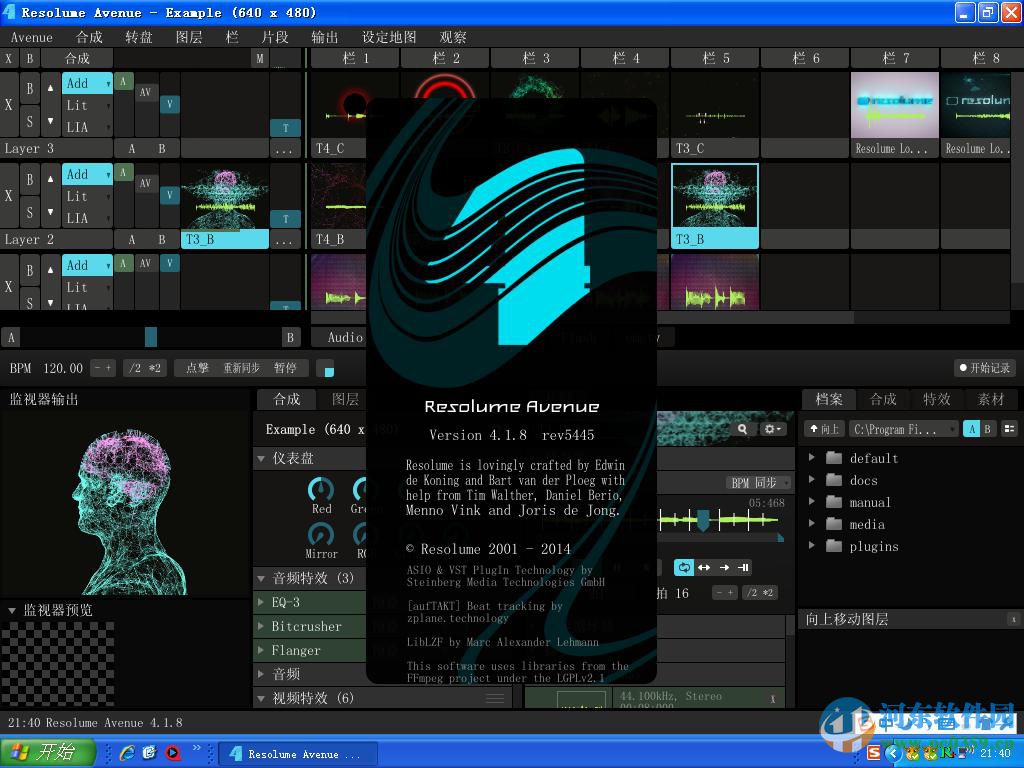
Task: Click the Bypass (B) icon on Layer 2
Action: point(30,178)
